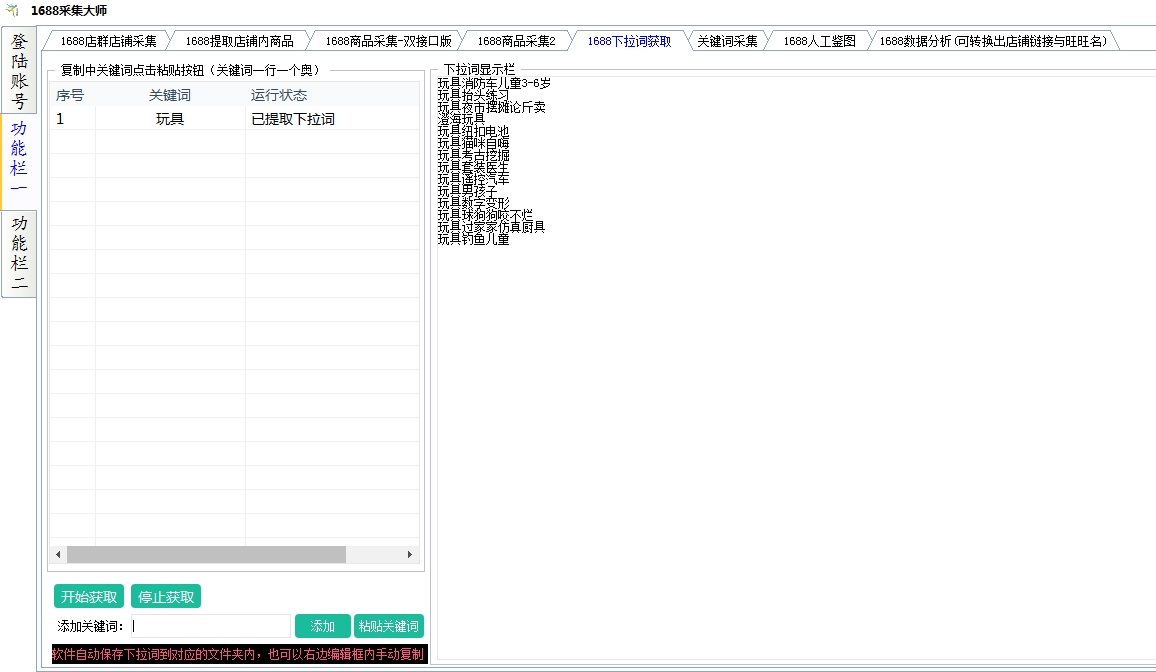Click the line 玩具过家家仿真厨具
Image resolution: width=1156 pixels, height=672 pixels.
pos(492,226)
